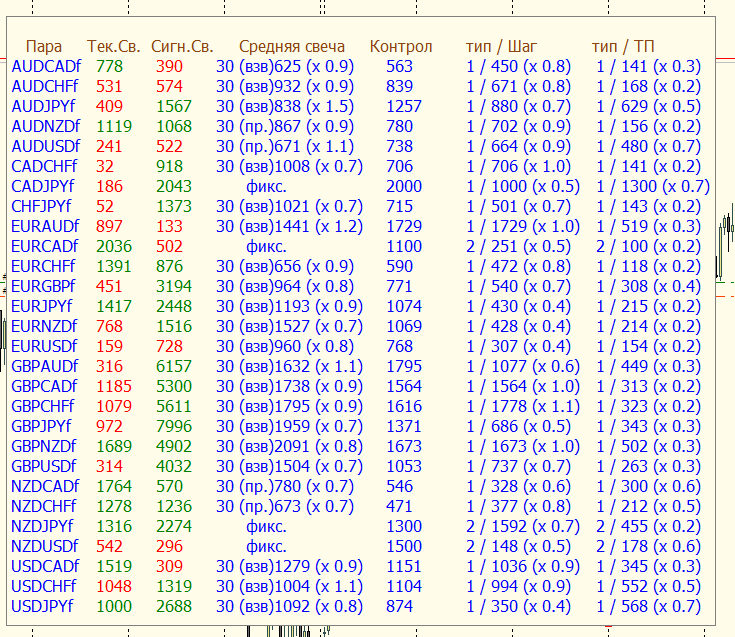The image size is (735, 637).
Task: Click the GBPNZDf pair name
Action: click(x=44, y=446)
